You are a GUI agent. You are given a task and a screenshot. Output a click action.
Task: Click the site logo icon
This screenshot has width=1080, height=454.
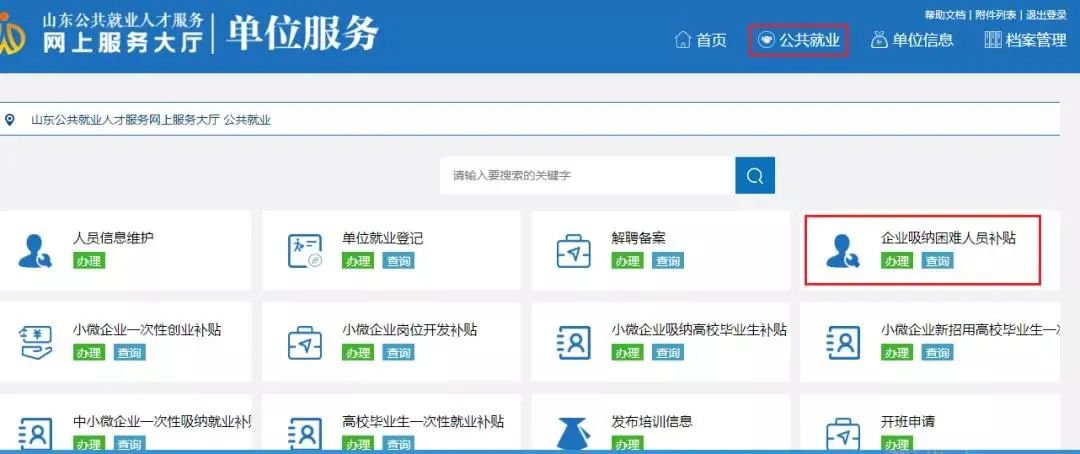[12, 33]
